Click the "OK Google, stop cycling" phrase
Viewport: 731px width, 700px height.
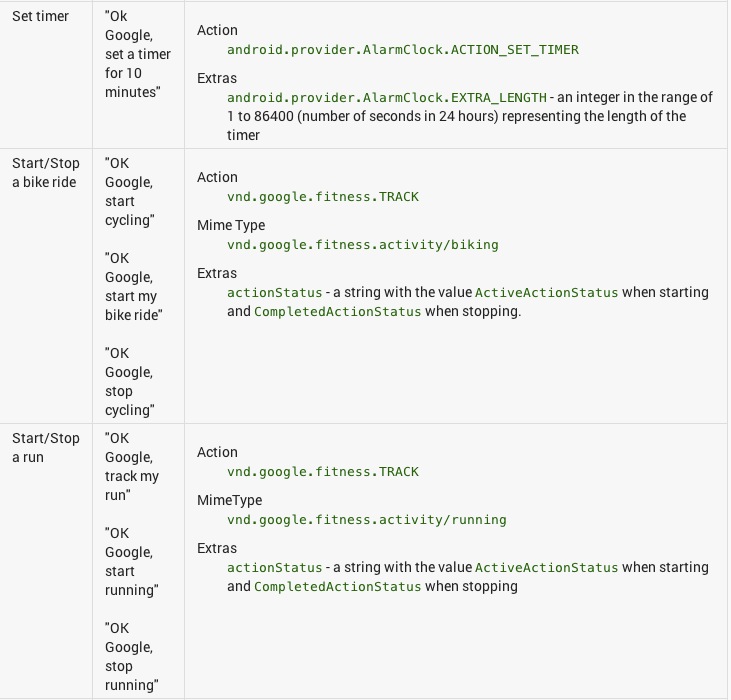(130, 381)
